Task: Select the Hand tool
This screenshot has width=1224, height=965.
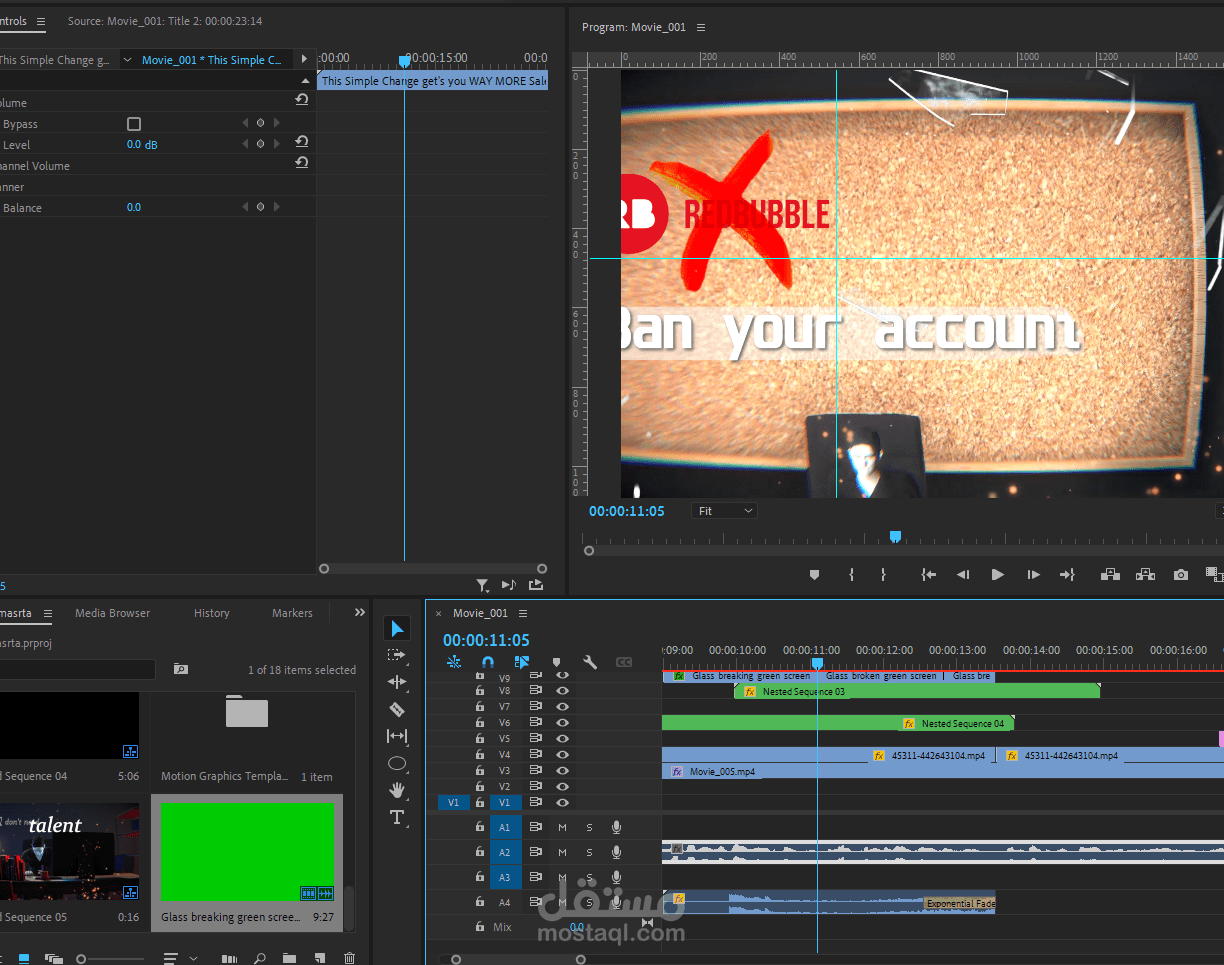Action: (397, 790)
